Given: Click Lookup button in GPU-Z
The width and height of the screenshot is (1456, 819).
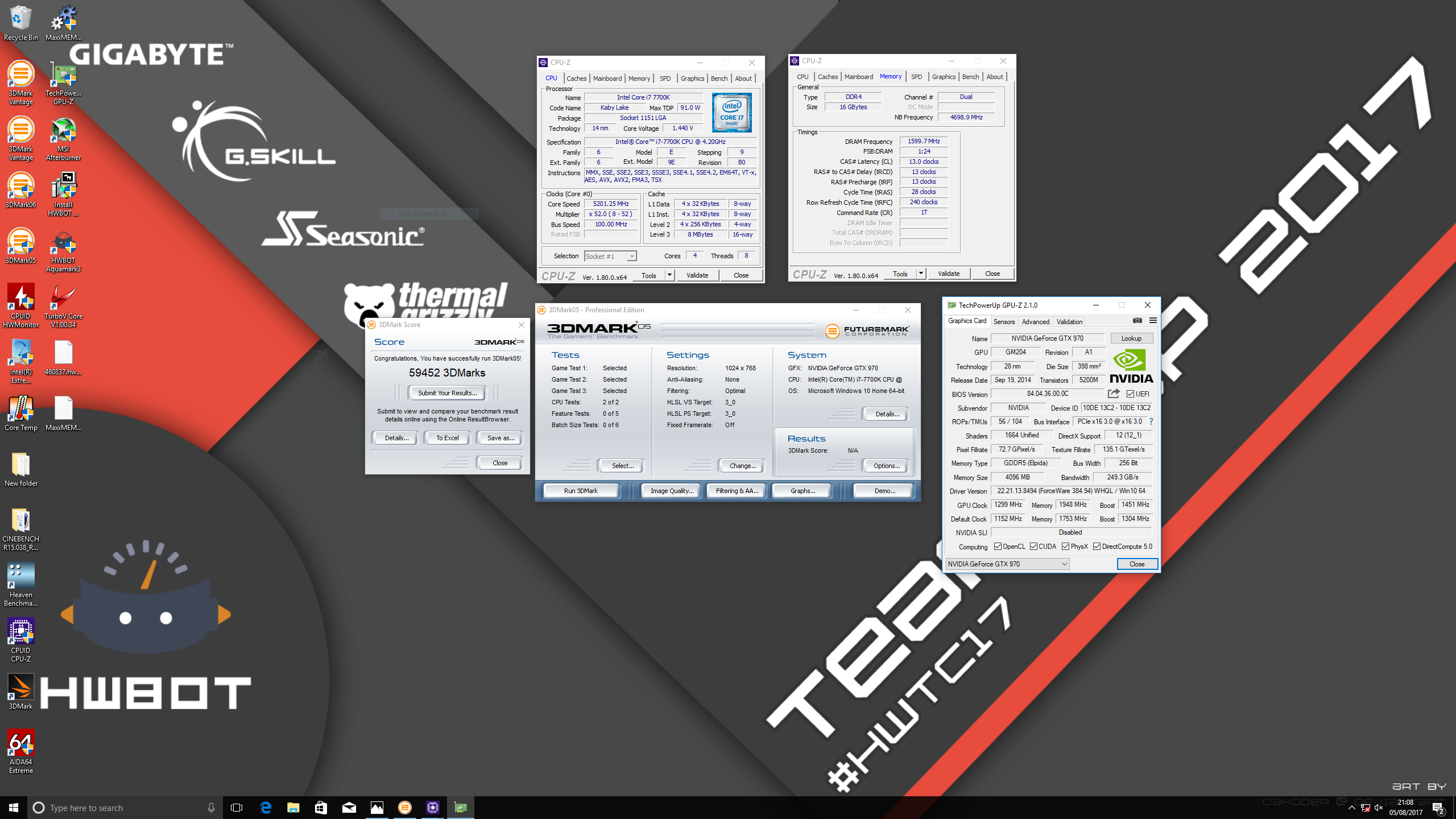Looking at the screenshot, I should coord(1131,338).
